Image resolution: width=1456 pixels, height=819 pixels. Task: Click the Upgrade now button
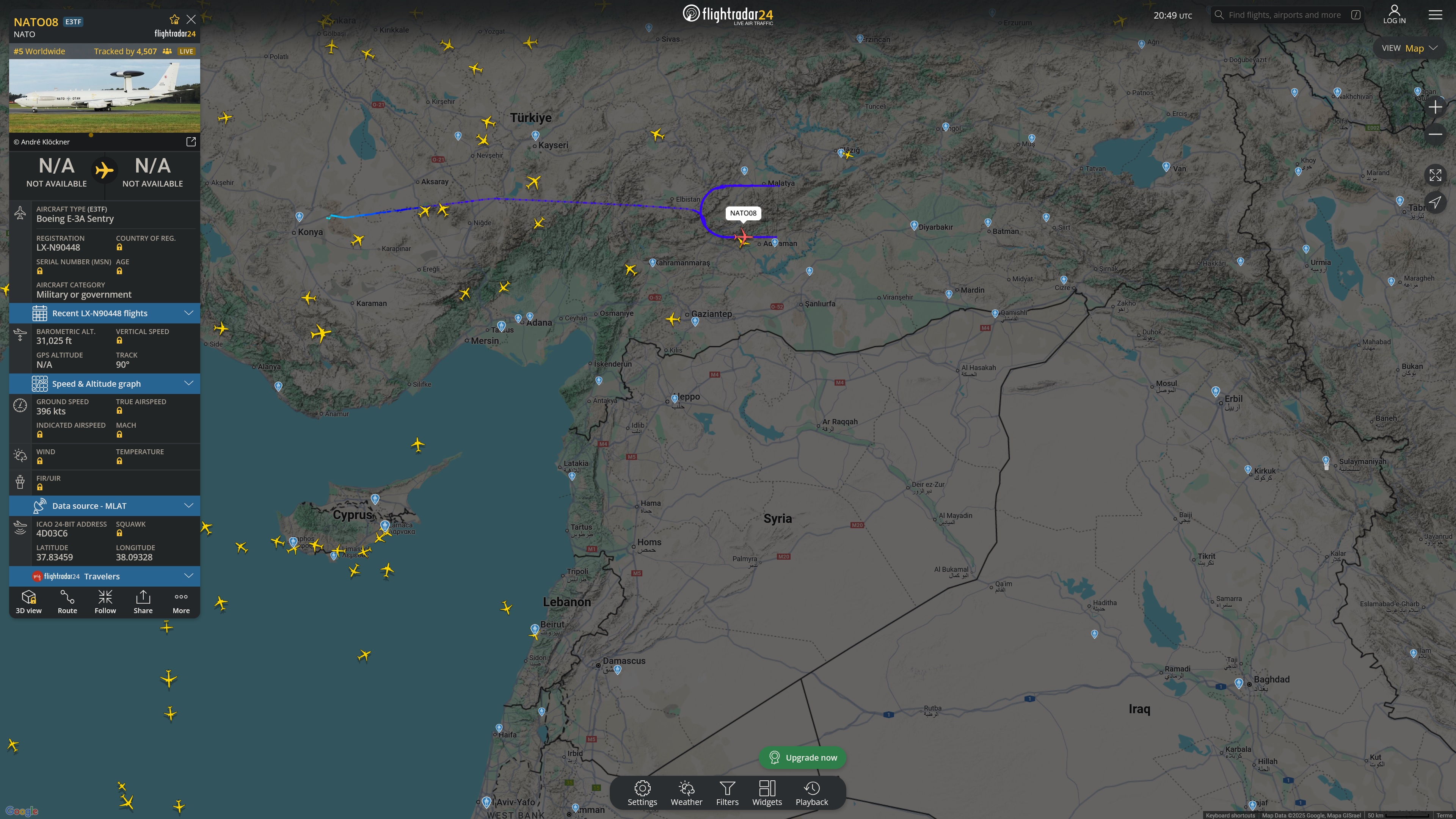[803, 758]
